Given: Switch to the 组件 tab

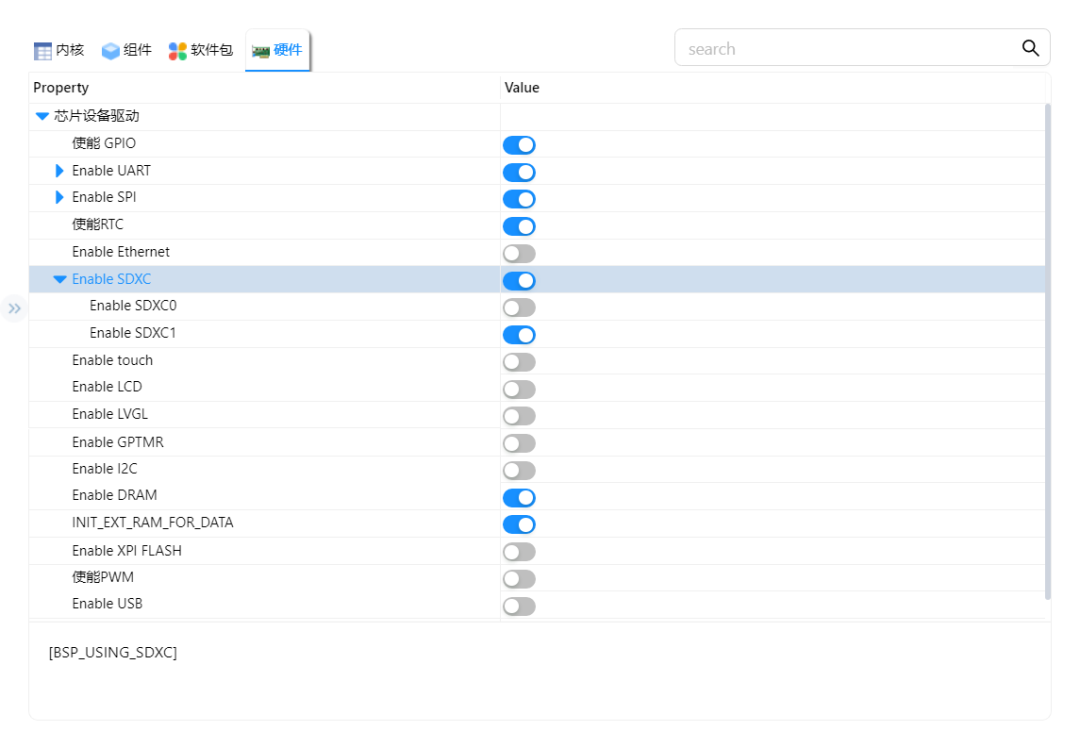Looking at the screenshot, I should click(127, 50).
